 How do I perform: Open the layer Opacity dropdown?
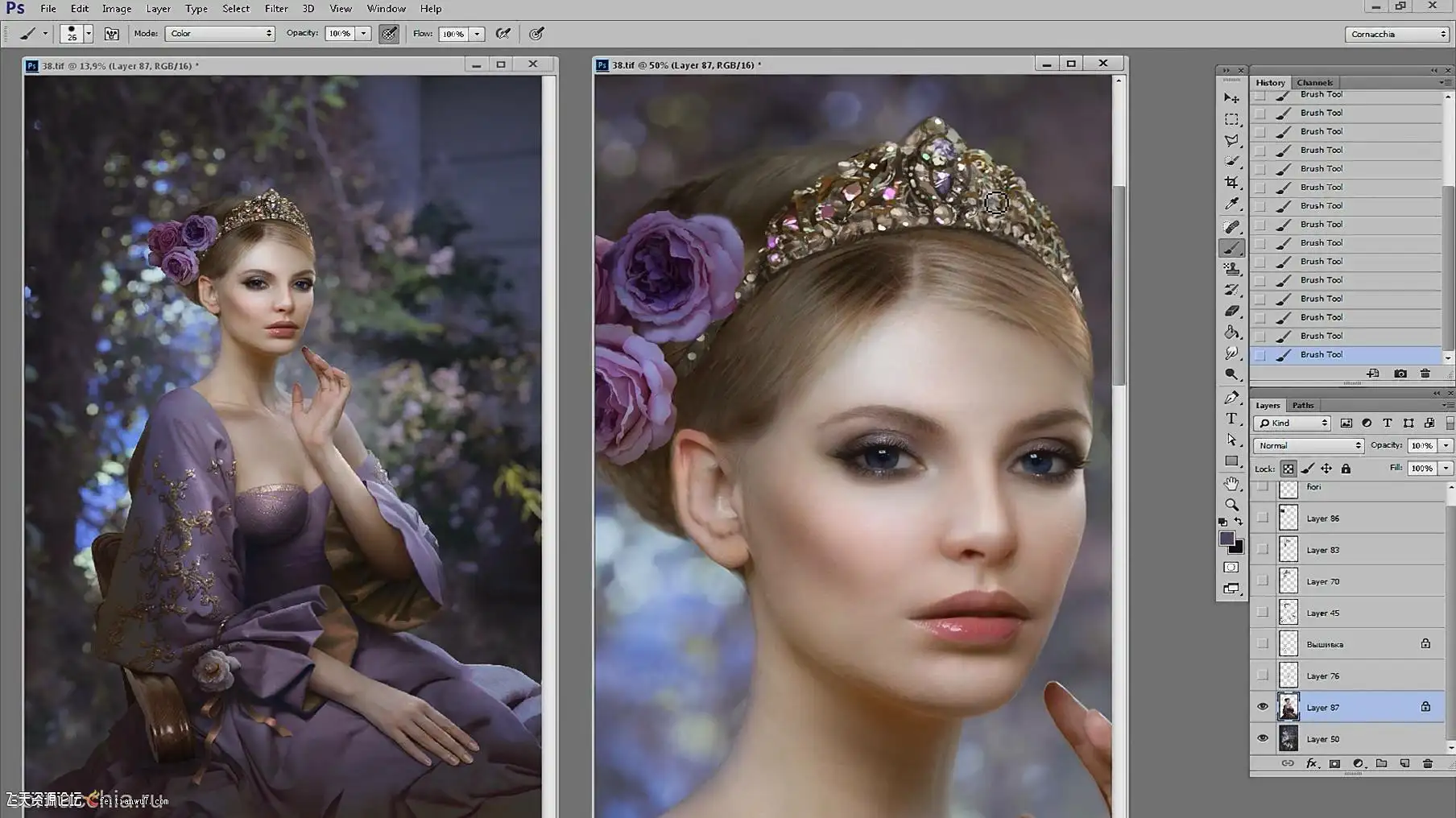point(1446,445)
